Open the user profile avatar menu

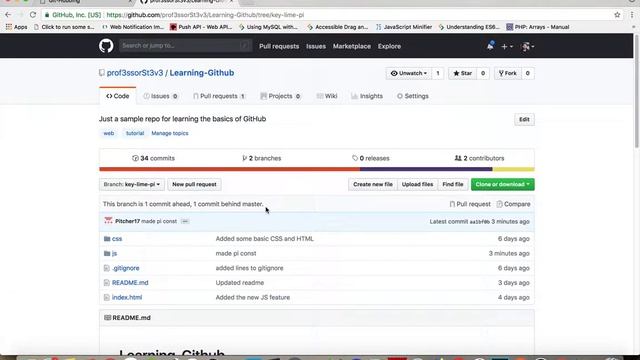coord(528,47)
